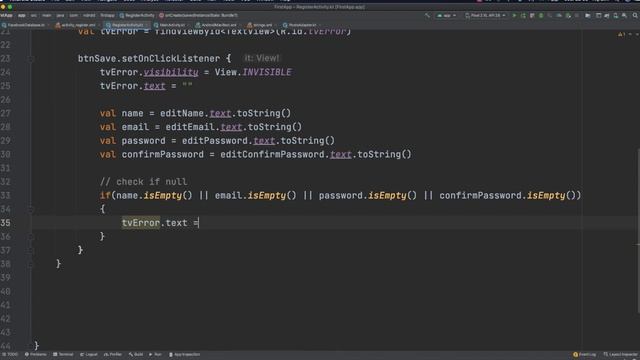Switch to the MainActivity.kt tab
The height and width of the screenshot is (360, 640).
(171, 25)
